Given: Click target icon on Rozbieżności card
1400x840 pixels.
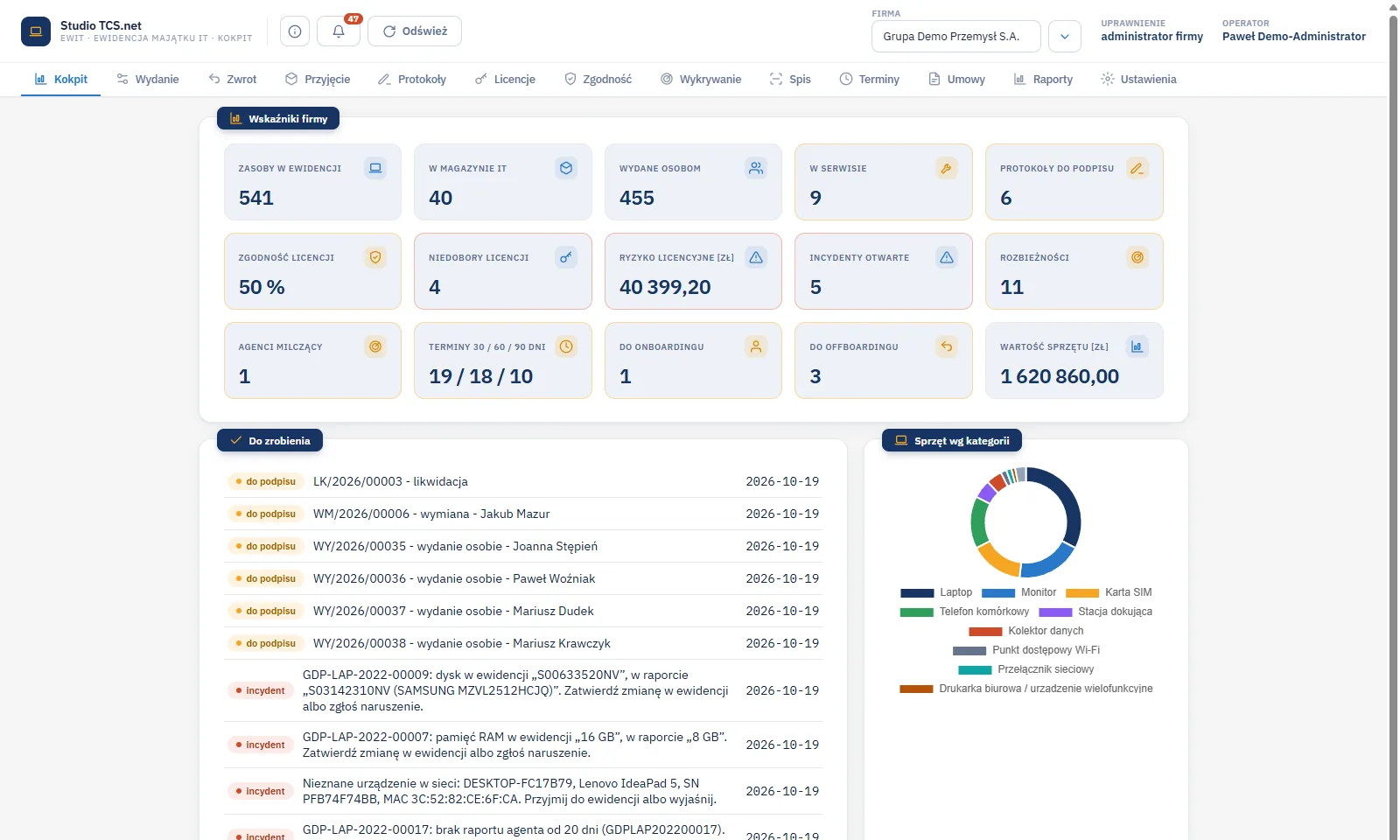Looking at the screenshot, I should click(x=1137, y=257).
